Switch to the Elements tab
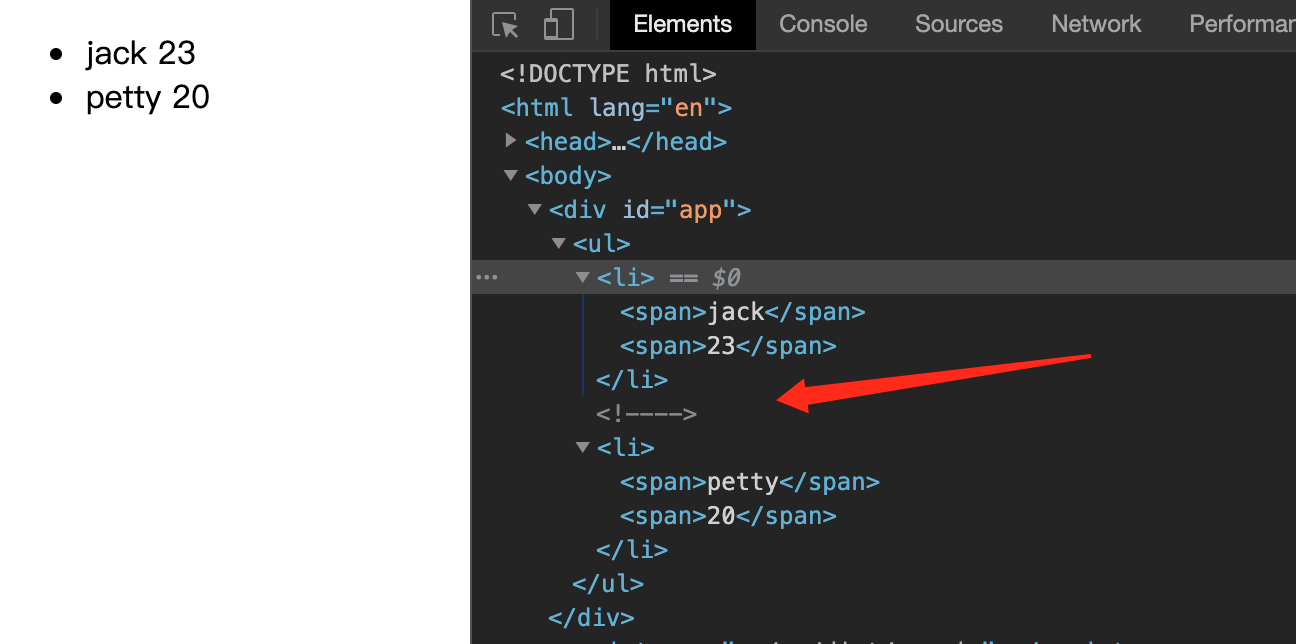 (683, 24)
